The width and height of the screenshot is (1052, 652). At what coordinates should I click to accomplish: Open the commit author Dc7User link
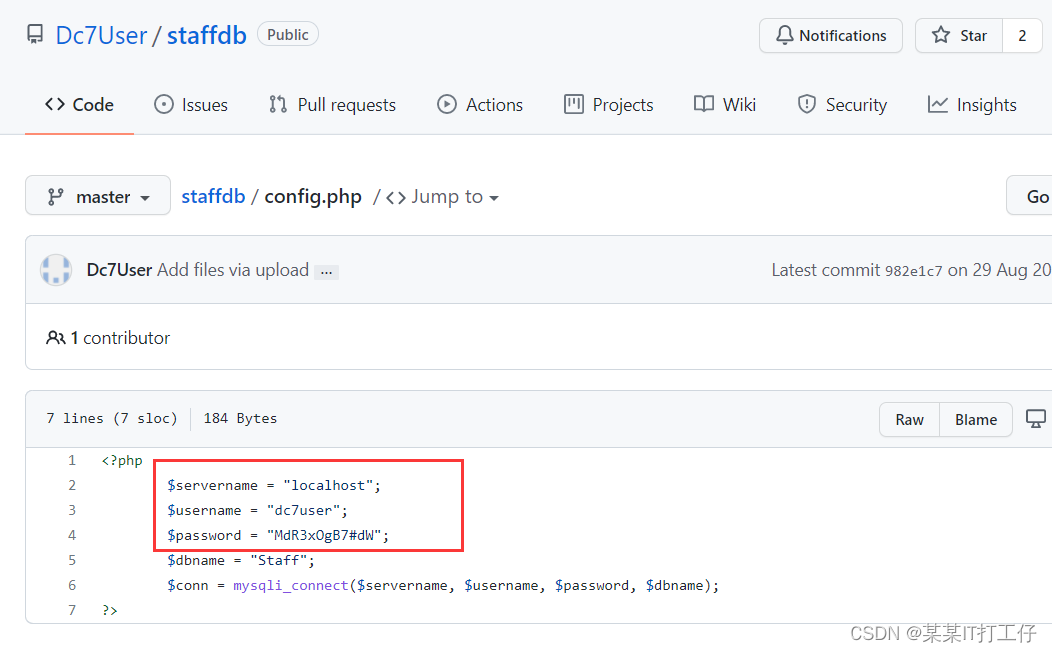[119, 270]
